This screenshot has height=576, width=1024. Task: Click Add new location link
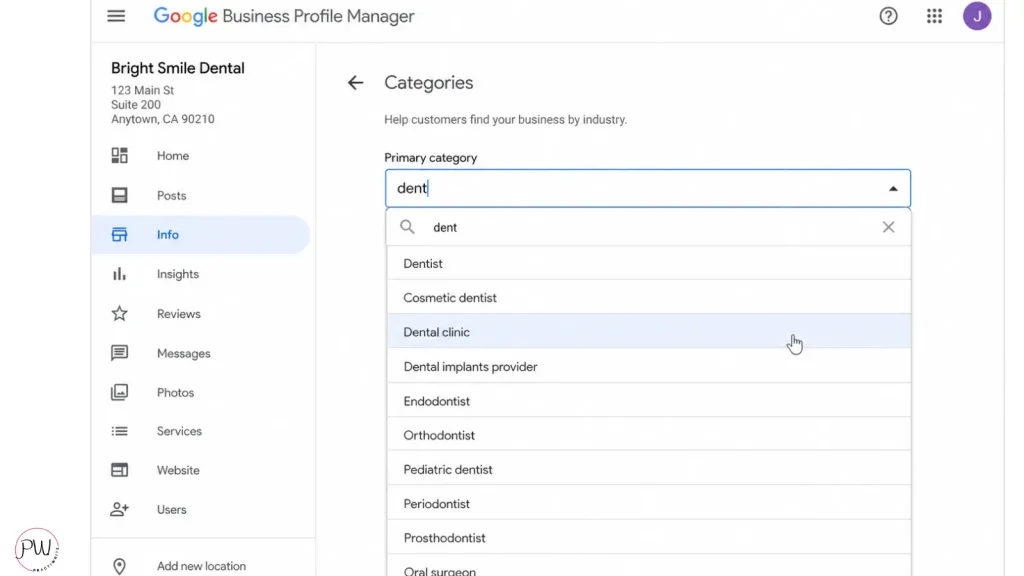[x=201, y=566]
